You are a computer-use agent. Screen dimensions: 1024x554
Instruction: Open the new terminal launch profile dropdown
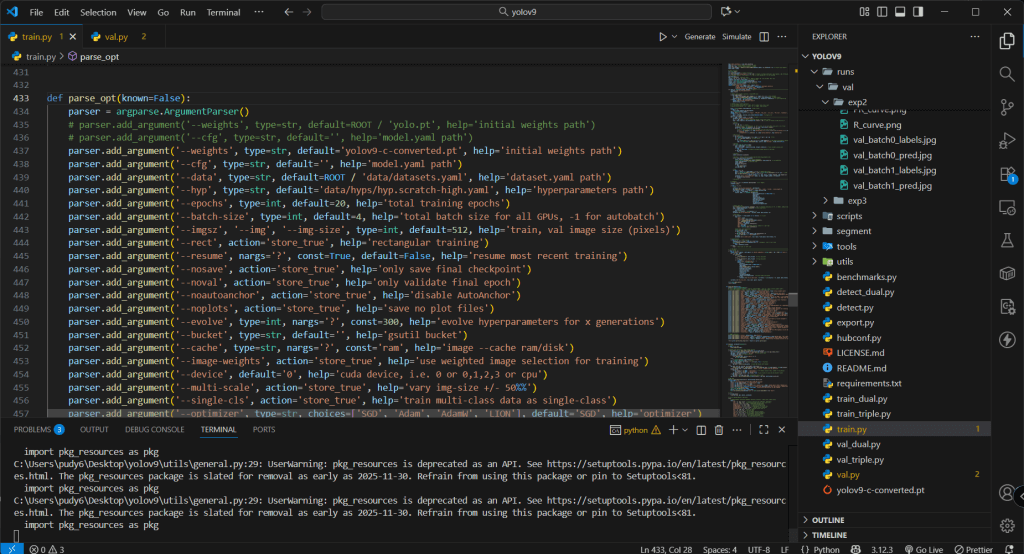(x=684, y=429)
